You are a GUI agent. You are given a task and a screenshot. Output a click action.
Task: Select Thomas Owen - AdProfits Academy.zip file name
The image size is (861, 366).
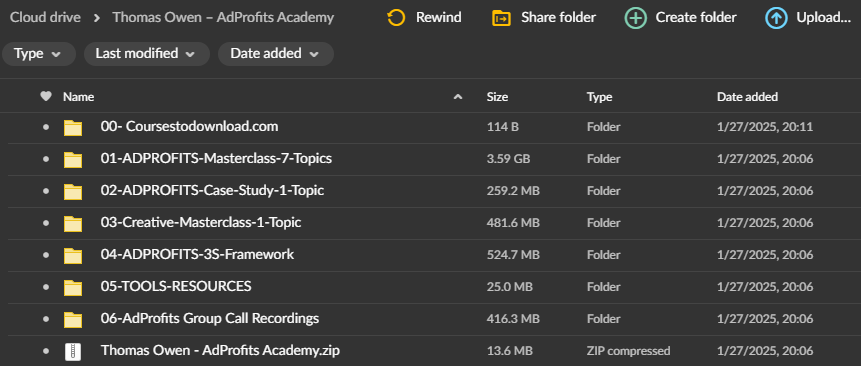point(220,350)
